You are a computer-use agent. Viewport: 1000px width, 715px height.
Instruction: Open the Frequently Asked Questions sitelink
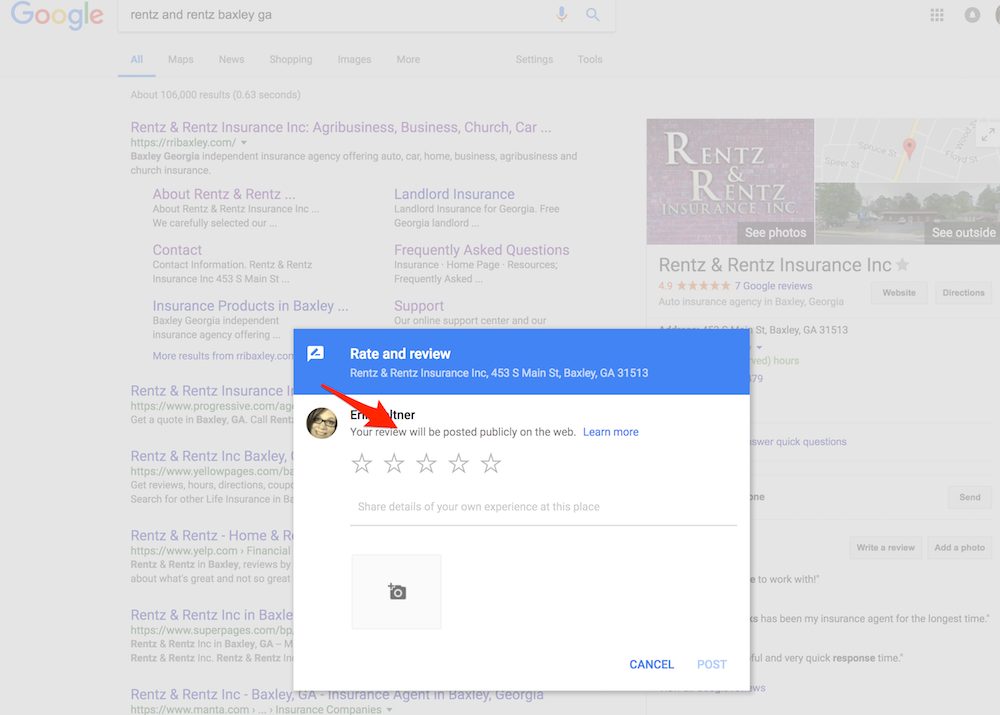(x=482, y=250)
